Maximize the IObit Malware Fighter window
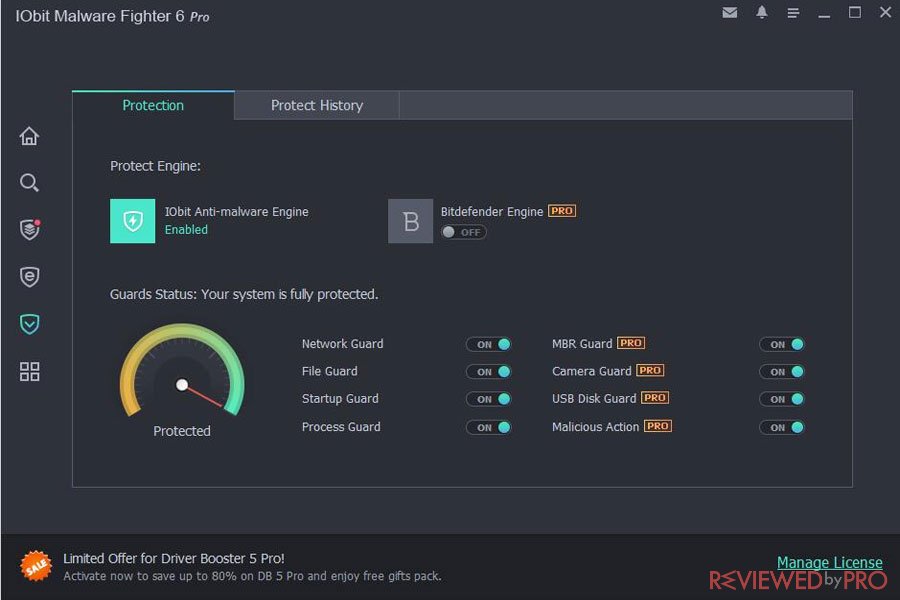900x600 pixels. [855, 12]
